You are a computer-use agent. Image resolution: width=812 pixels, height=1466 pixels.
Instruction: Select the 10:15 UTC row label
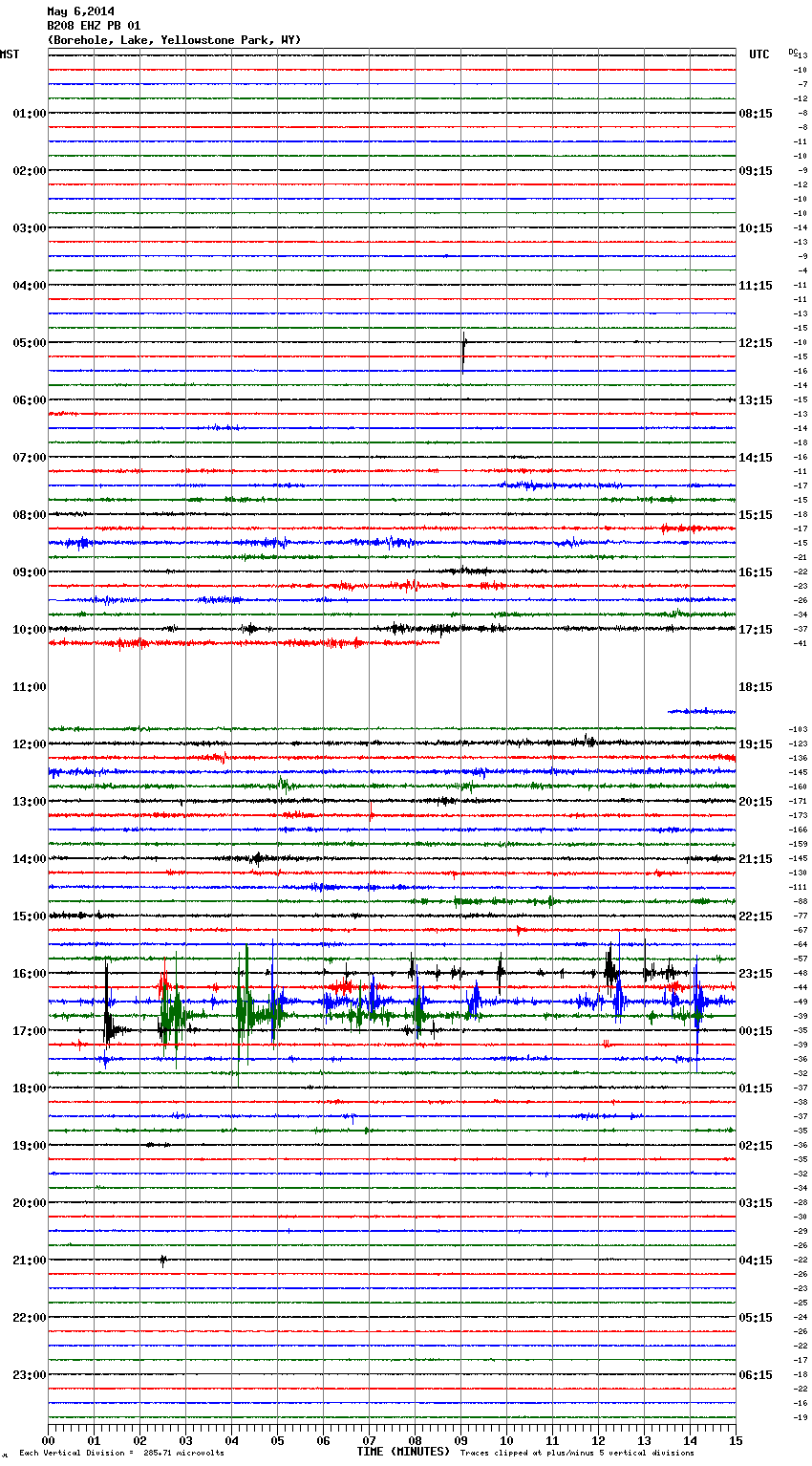pos(756,228)
